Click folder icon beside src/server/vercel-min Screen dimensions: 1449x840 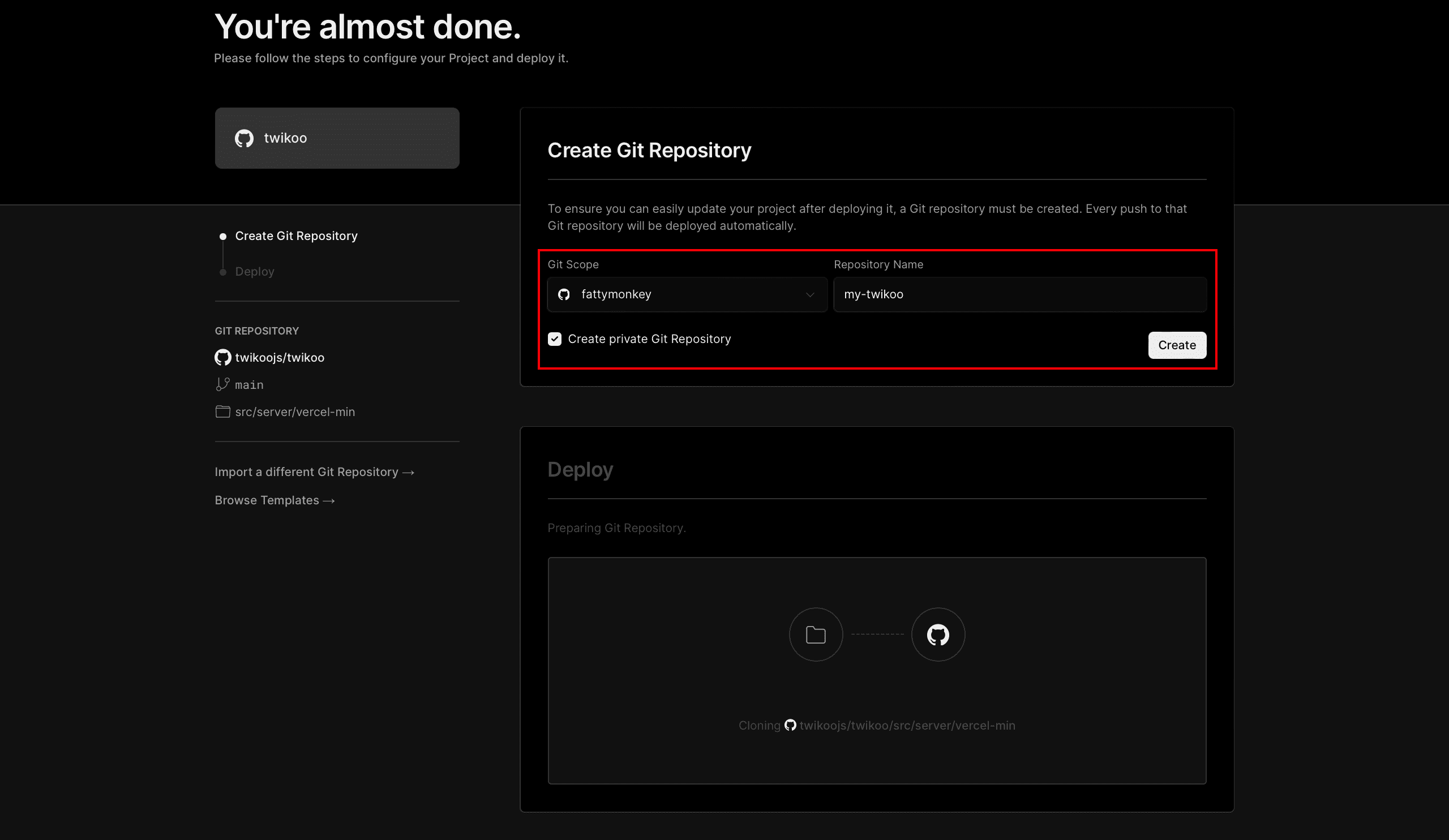222,412
